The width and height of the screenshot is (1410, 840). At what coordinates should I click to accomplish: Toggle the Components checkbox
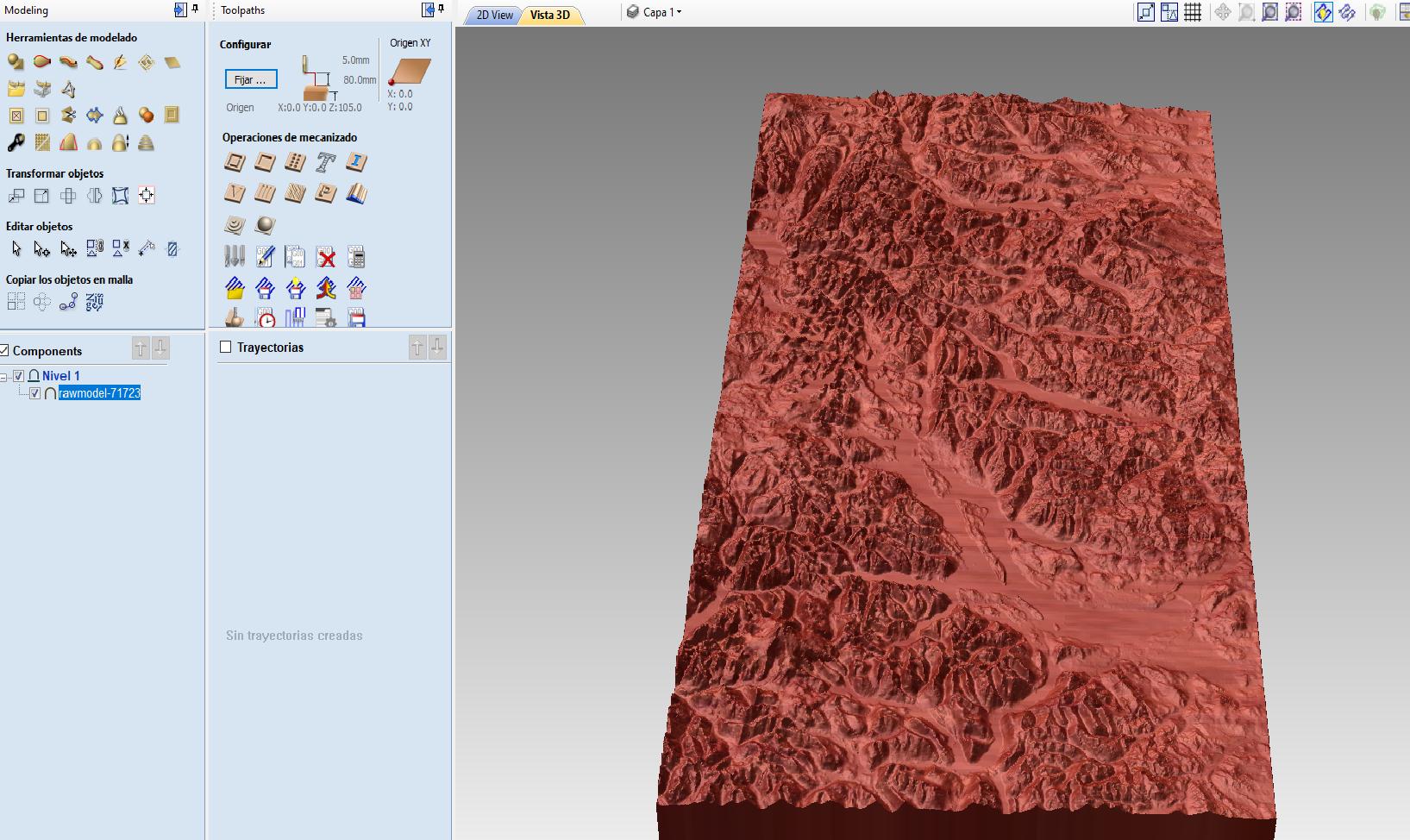point(4,350)
